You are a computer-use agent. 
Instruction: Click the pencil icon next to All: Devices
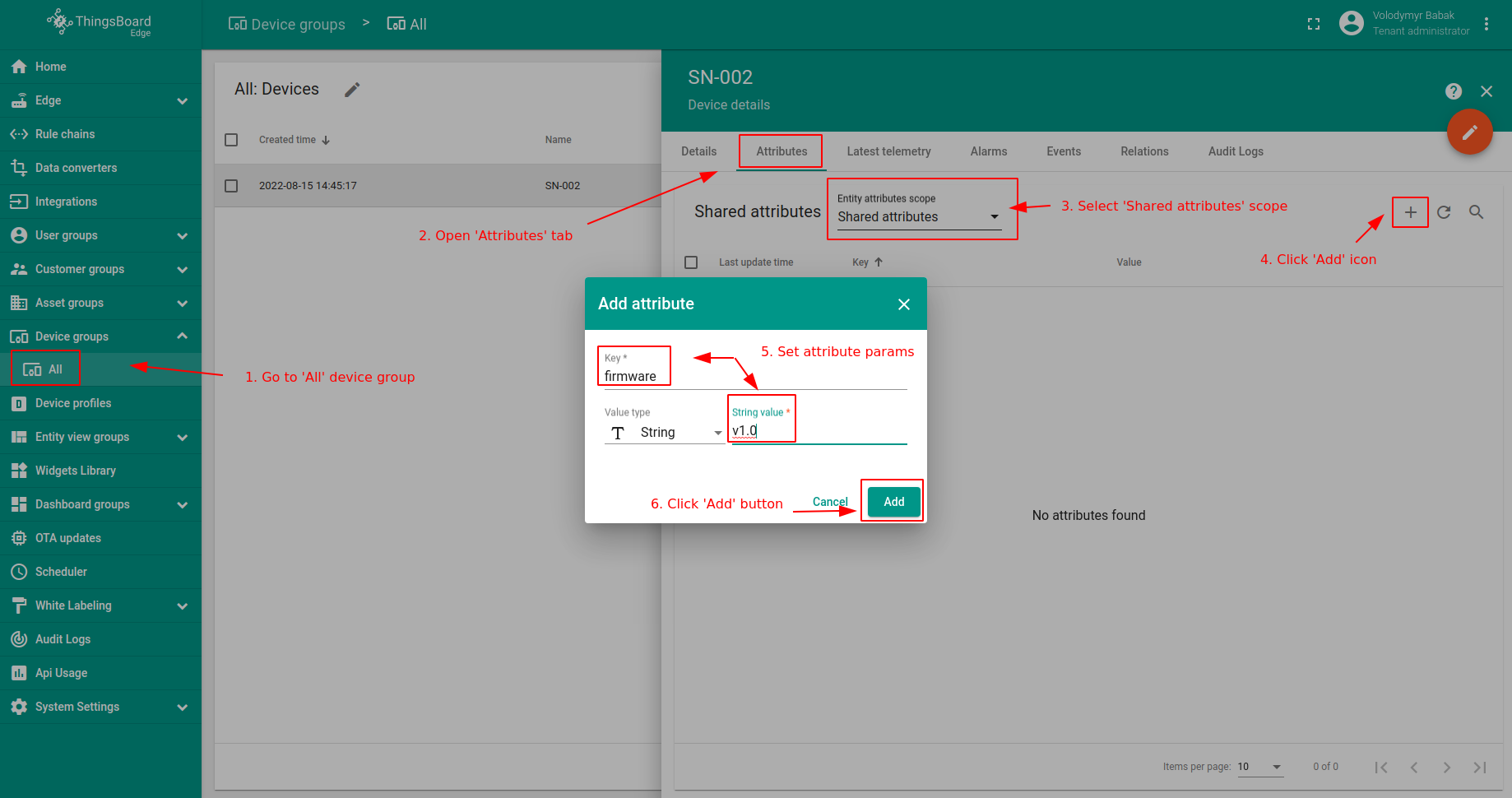352,90
